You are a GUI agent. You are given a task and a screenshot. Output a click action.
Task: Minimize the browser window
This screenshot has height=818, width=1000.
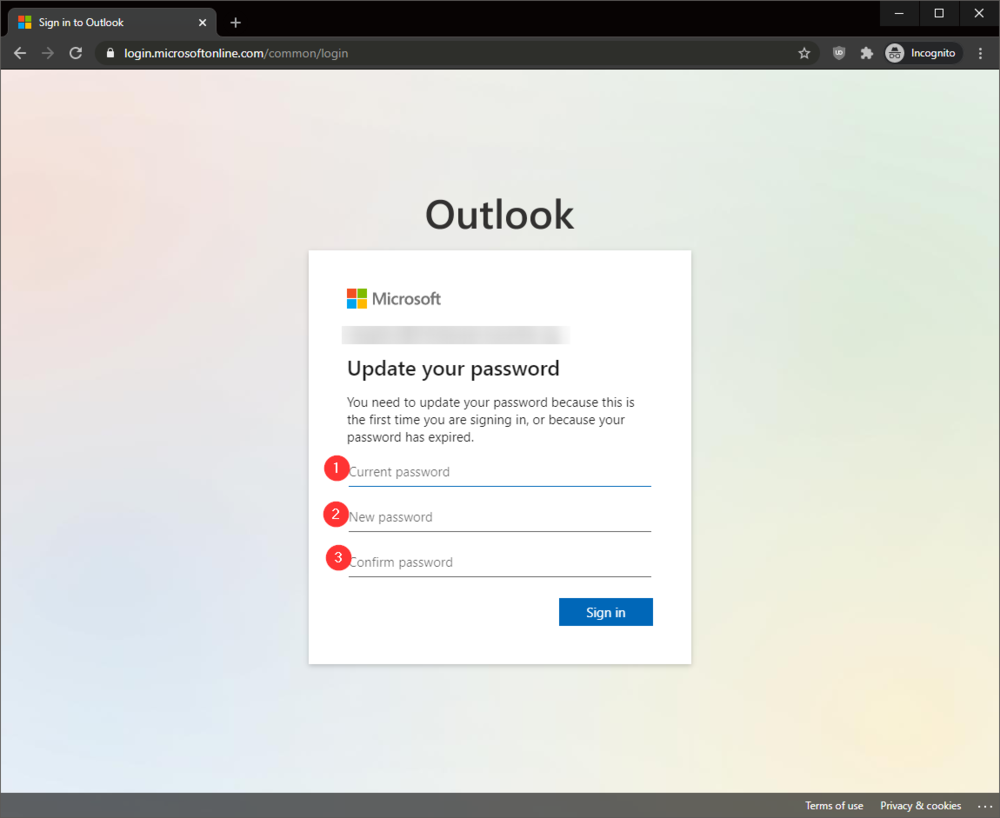pos(899,13)
